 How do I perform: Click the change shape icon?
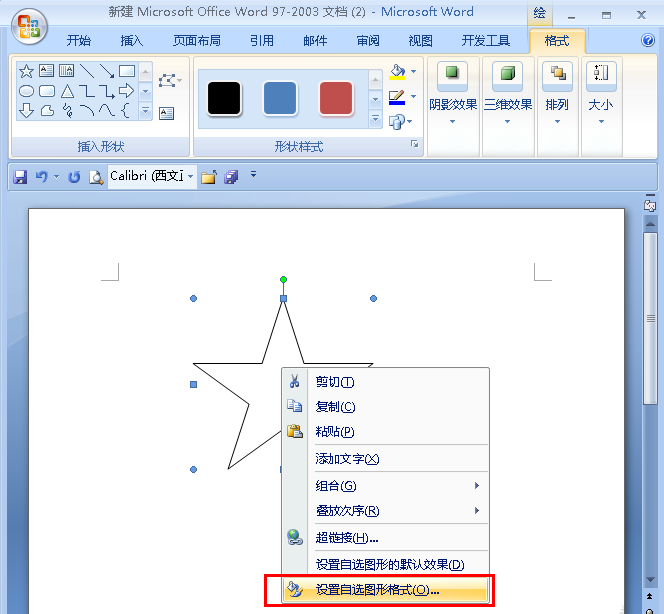pos(397,122)
